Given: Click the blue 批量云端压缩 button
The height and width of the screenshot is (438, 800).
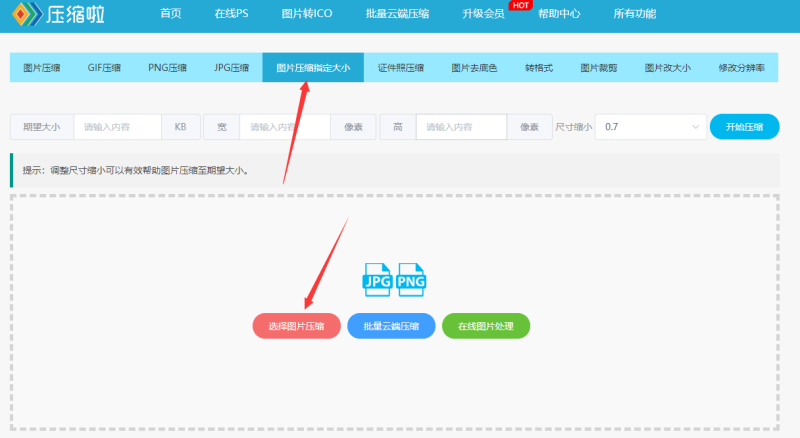Looking at the screenshot, I should [x=391, y=326].
